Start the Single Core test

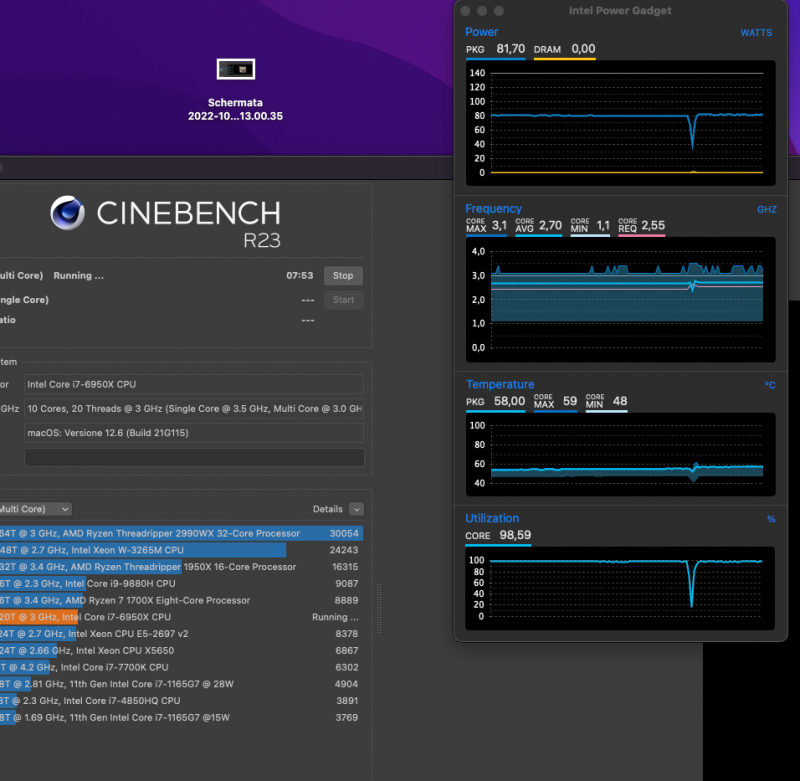(x=343, y=300)
